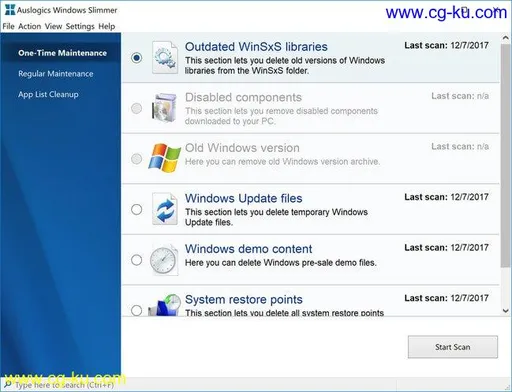The image size is (512, 392).
Task: Click description 'remove disabled components downloaded to your PC'
Action: tap(281, 116)
